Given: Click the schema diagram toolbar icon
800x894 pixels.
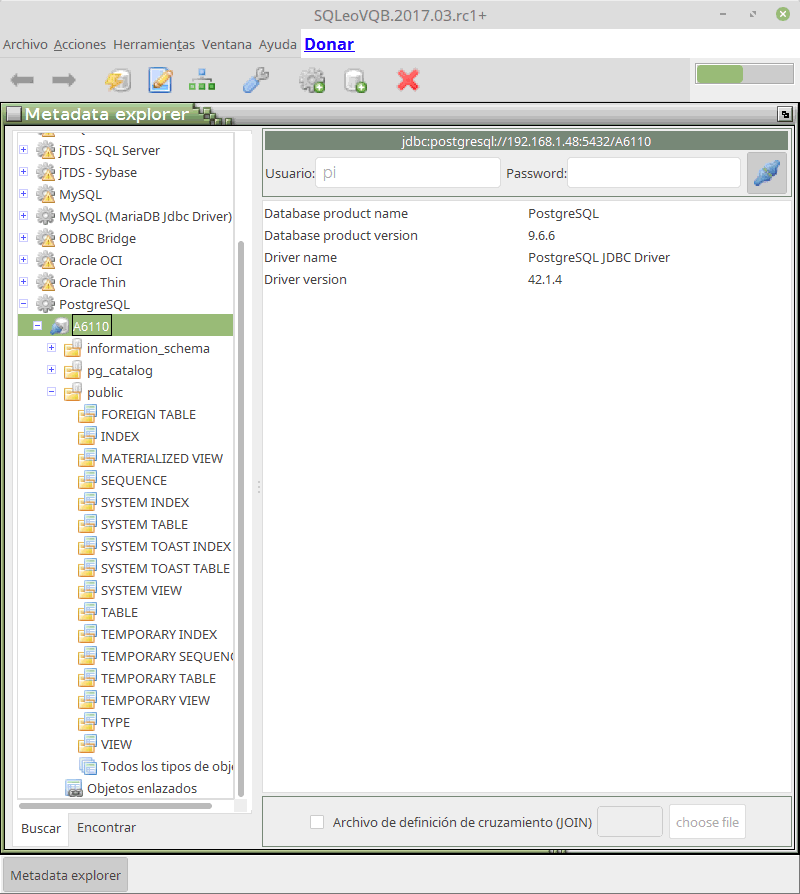Looking at the screenshot, I should coord(202,80).
